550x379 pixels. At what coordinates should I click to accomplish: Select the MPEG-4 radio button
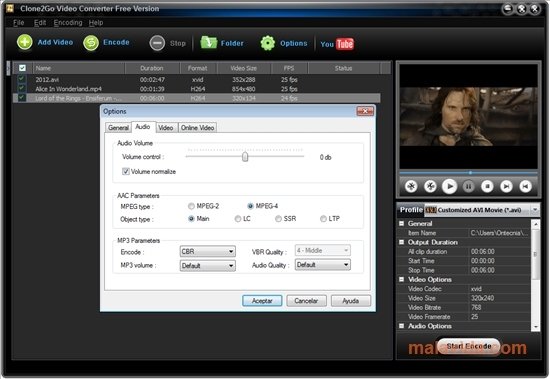250,206
